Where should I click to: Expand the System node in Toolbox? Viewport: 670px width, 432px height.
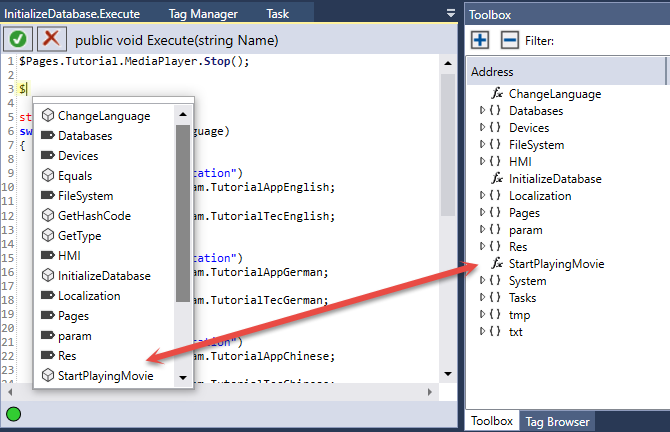pos(483,281)
